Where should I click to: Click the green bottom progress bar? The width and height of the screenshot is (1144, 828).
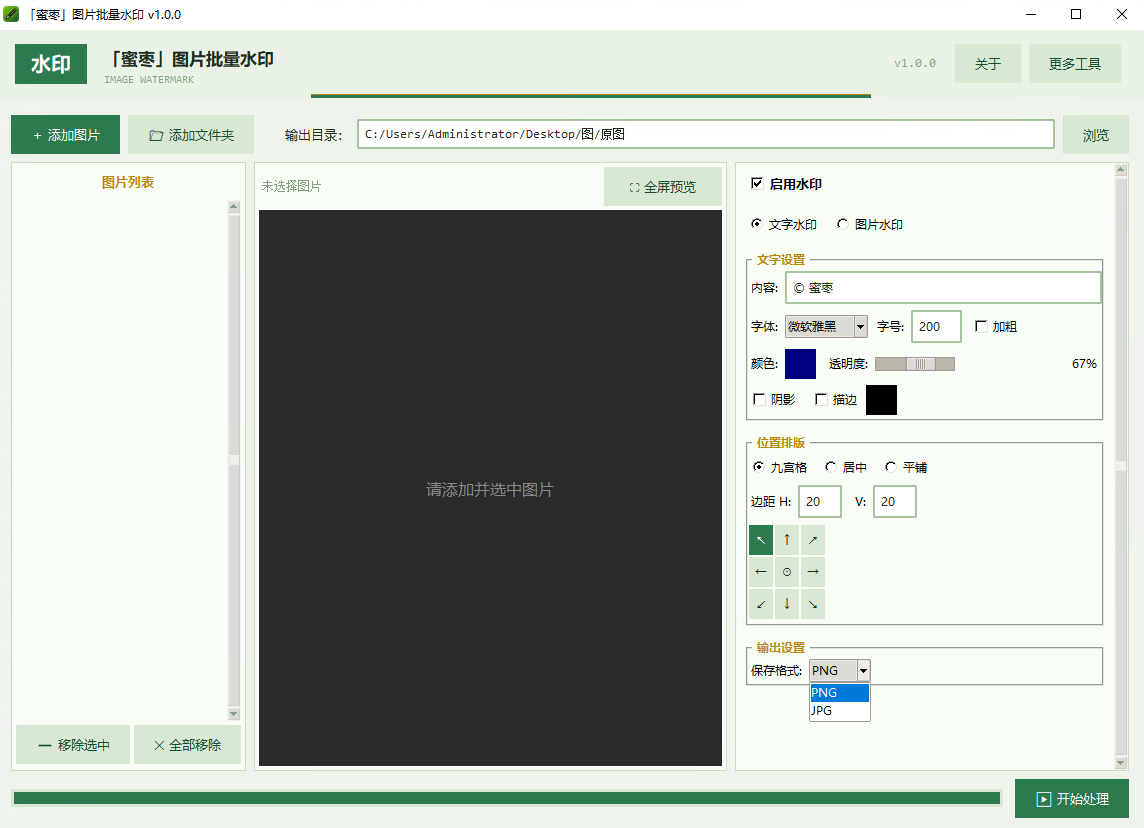click(x=507, y=798)
